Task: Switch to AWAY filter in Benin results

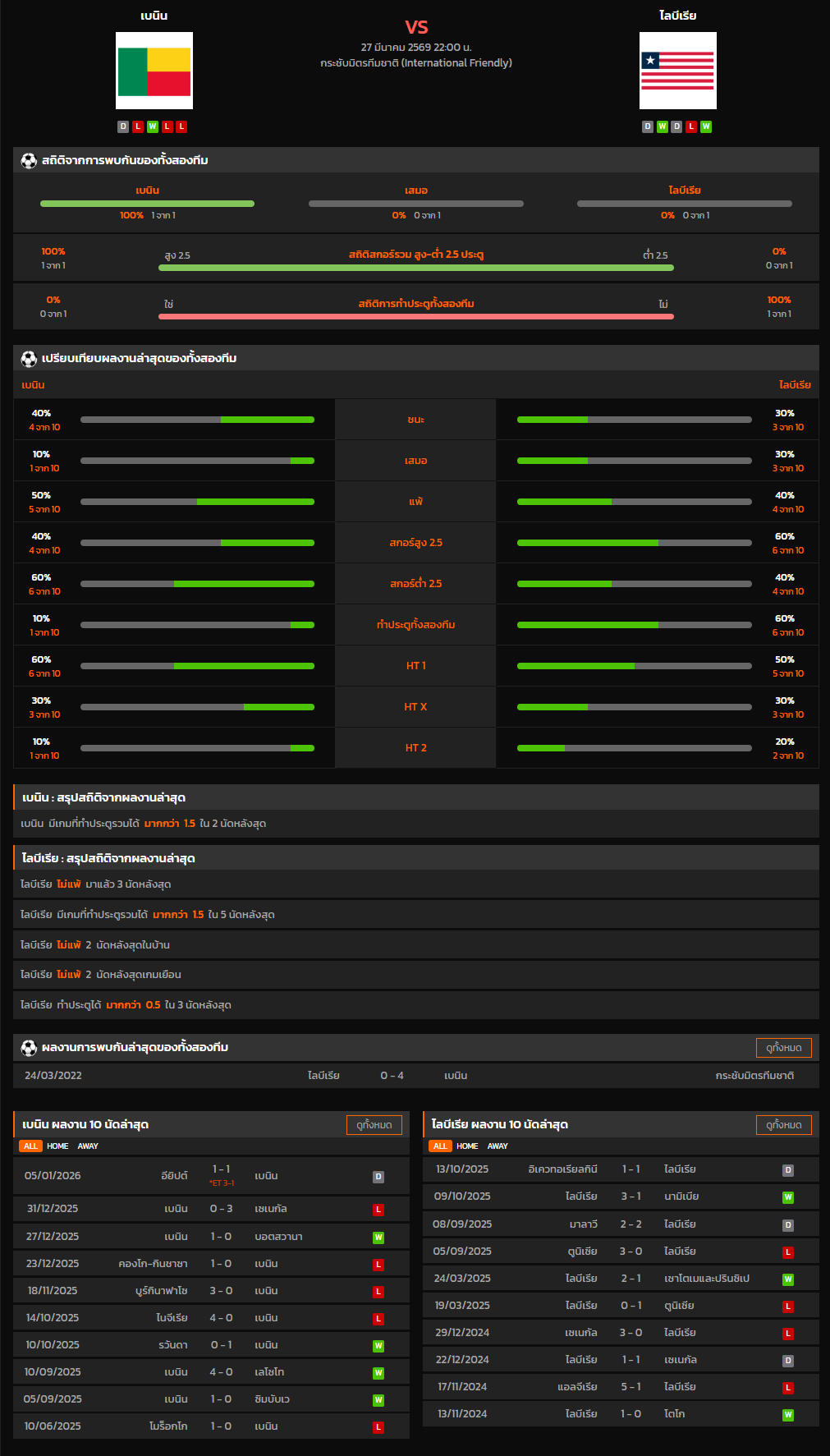Action: 88,1146
